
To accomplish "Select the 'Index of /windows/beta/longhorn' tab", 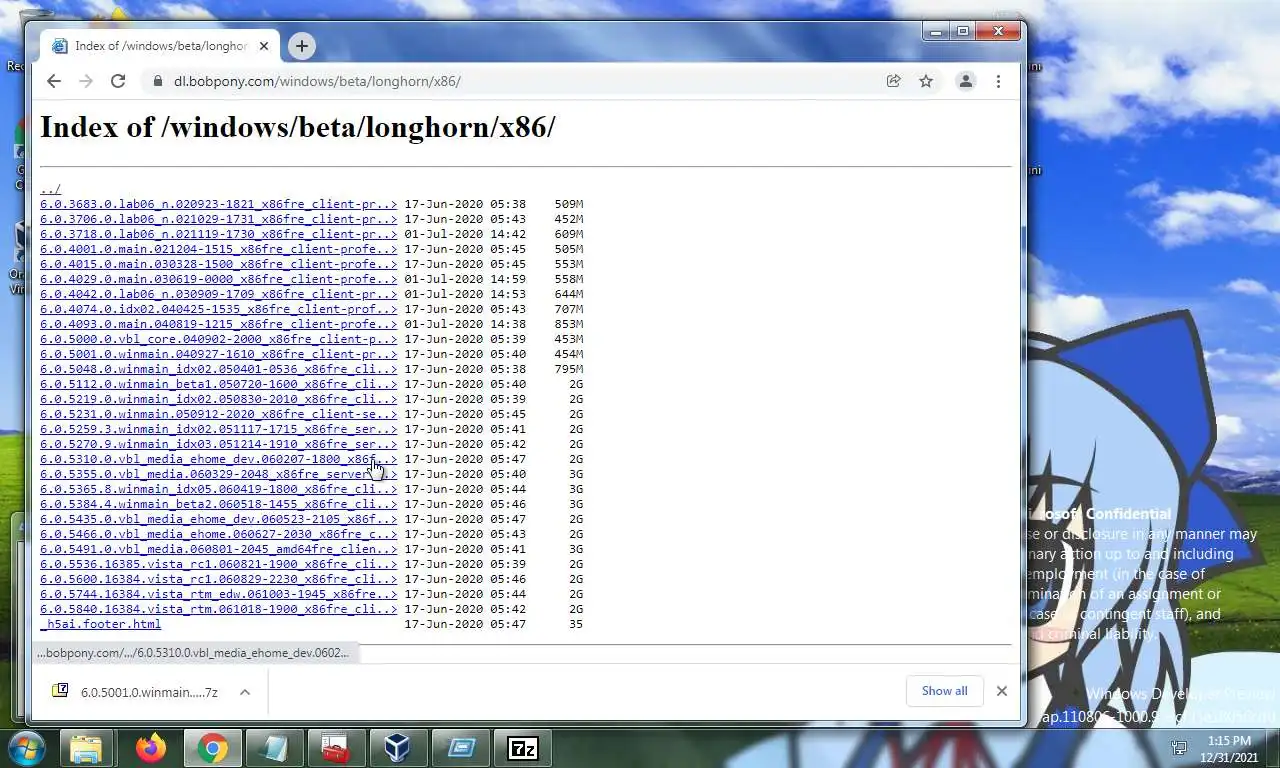I will tap(160, 46).
